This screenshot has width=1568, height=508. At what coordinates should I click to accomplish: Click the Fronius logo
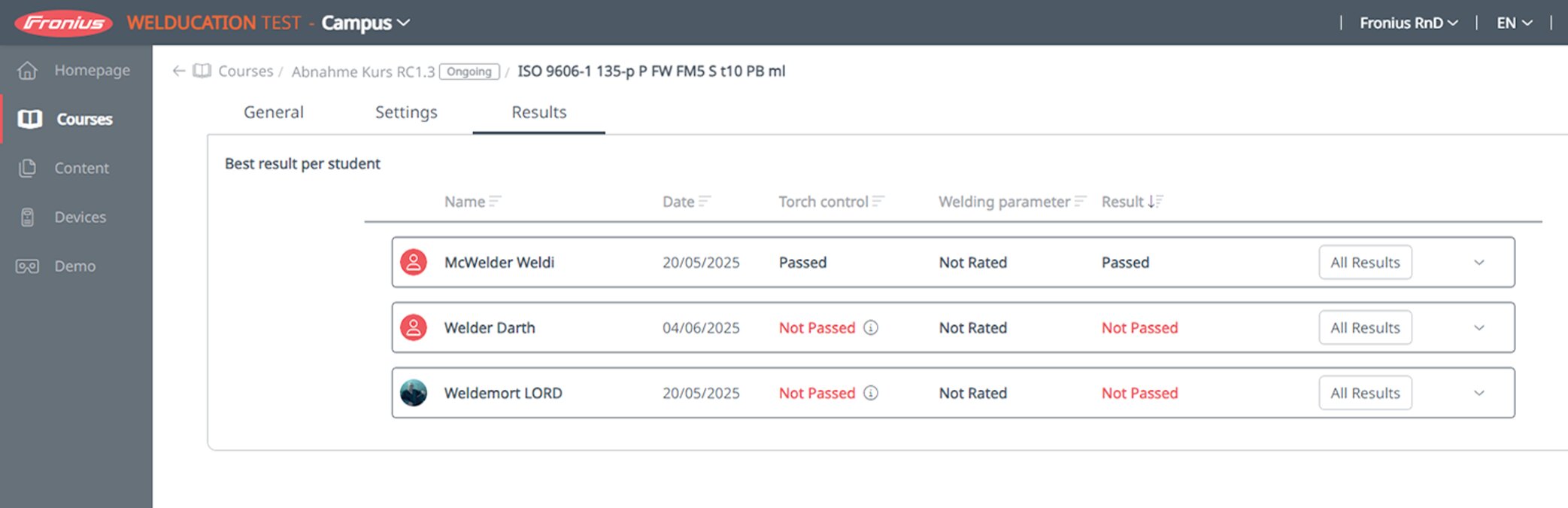pos(64,23)
